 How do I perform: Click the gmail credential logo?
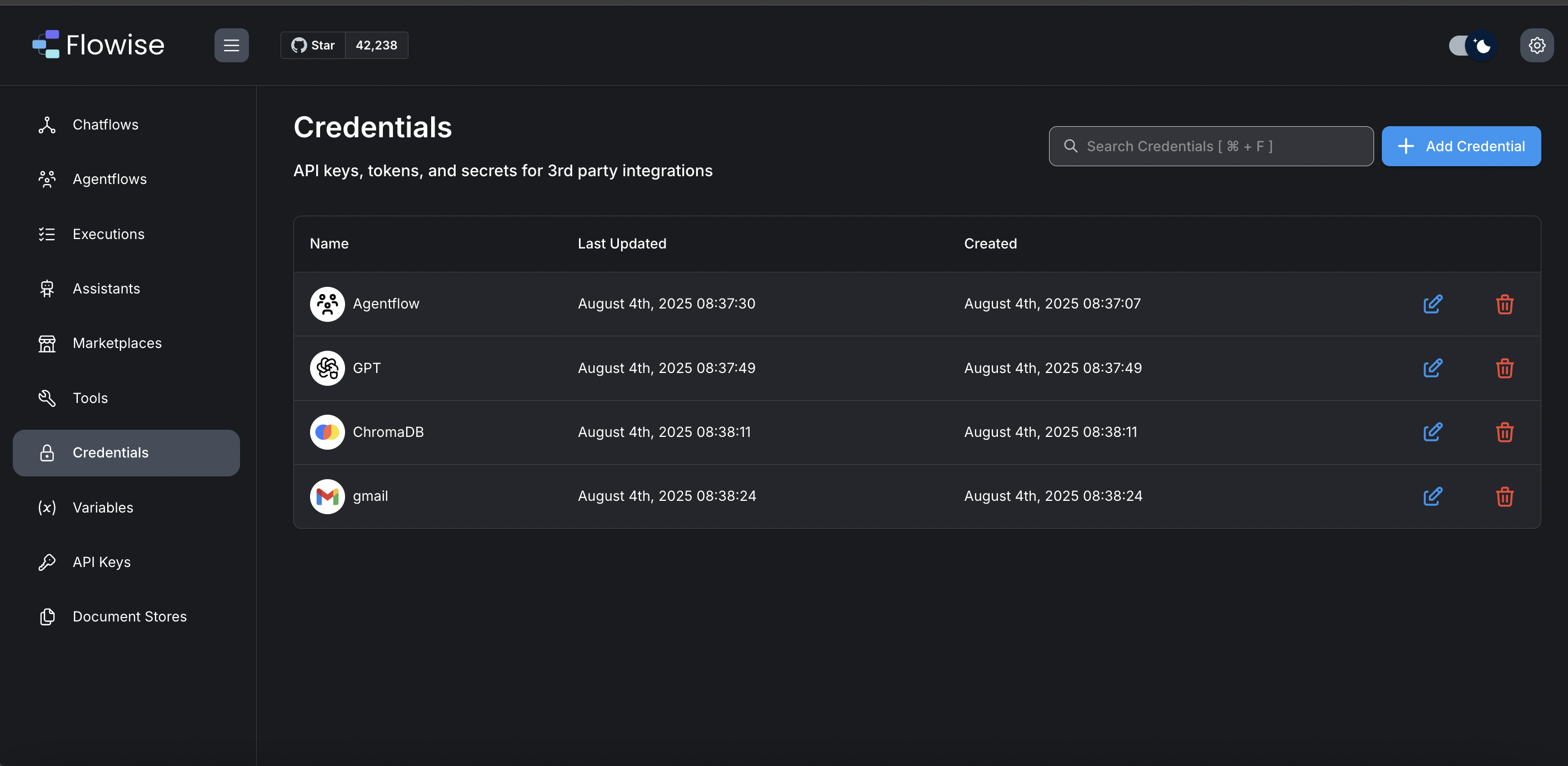coord(327,496)
